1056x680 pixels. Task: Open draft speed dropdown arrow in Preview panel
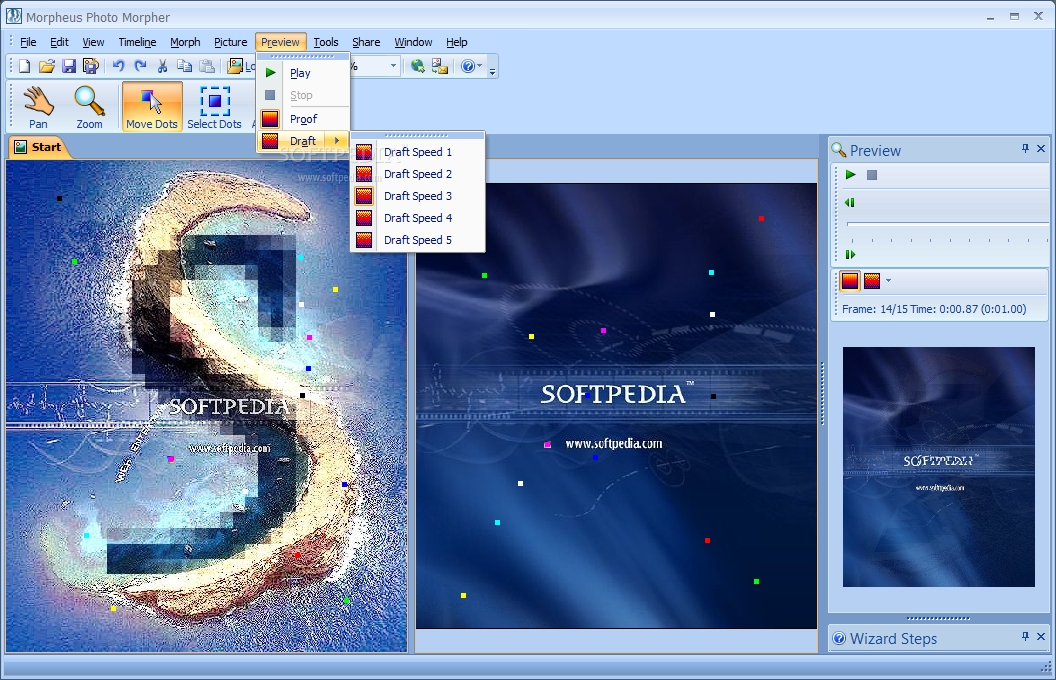[888, 281]
